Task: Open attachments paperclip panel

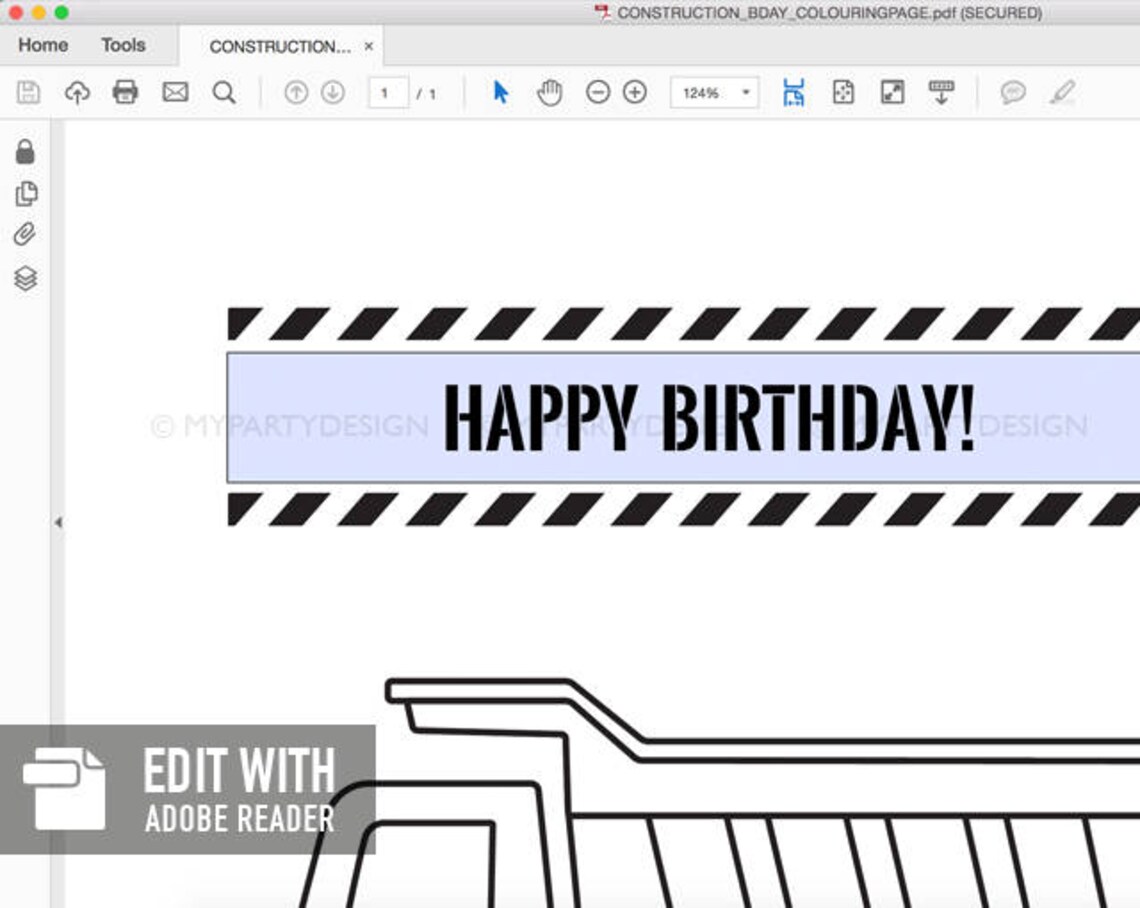Action: [25, 234]
